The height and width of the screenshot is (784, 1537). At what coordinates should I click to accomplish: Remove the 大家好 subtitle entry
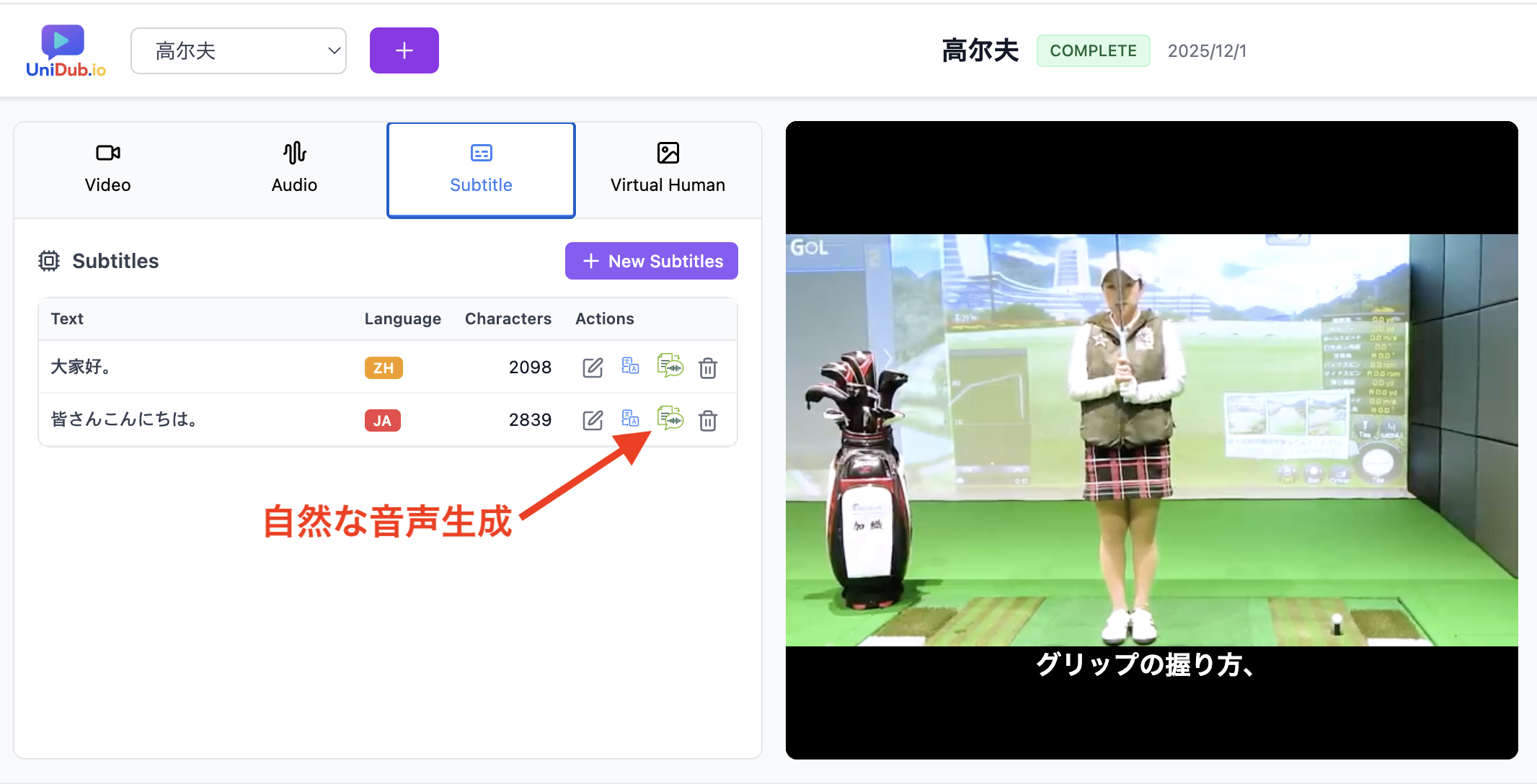709,367
